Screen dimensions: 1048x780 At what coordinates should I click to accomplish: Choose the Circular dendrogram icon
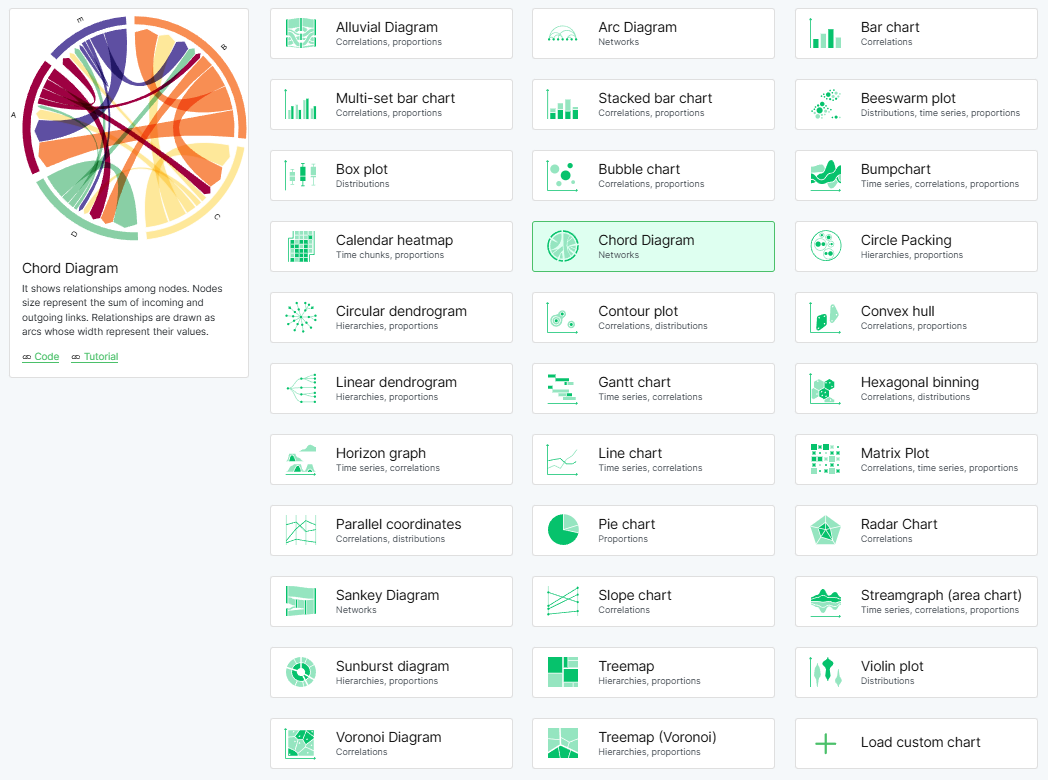coord(301,317)
